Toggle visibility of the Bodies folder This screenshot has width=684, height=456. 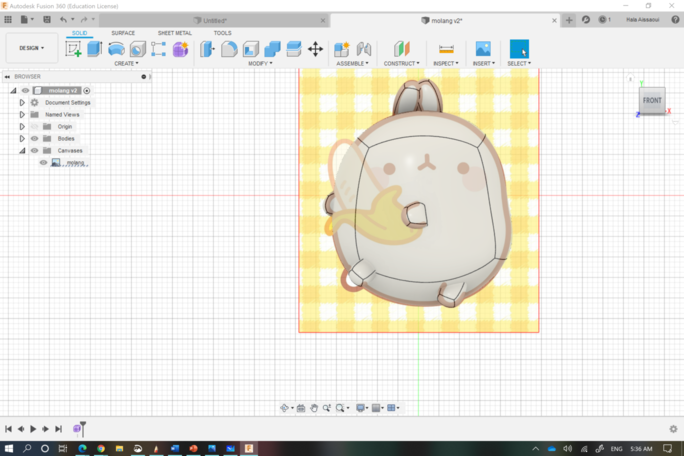coord(34,139)
